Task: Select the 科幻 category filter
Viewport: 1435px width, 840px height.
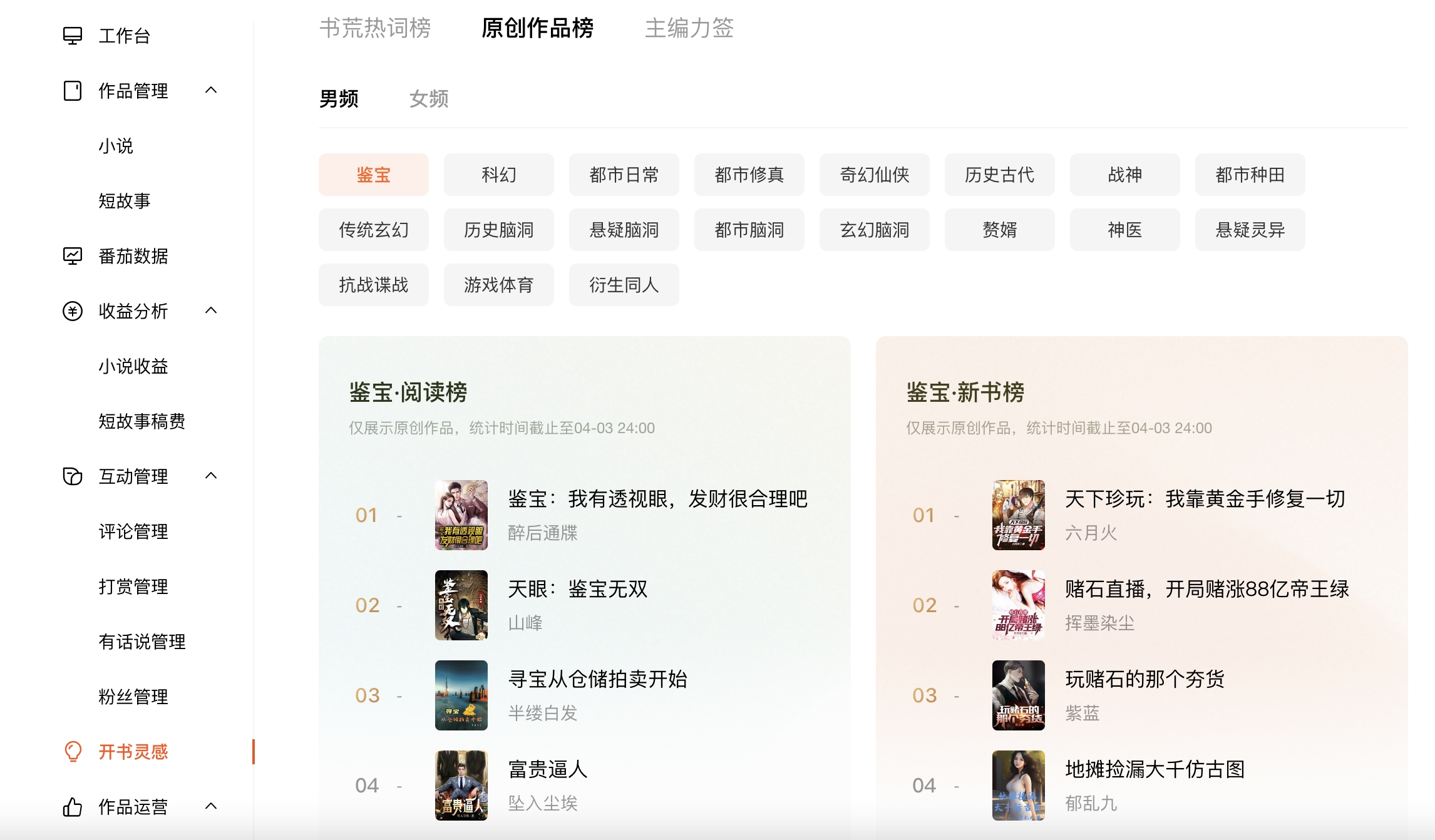Action: coord(498,175)
